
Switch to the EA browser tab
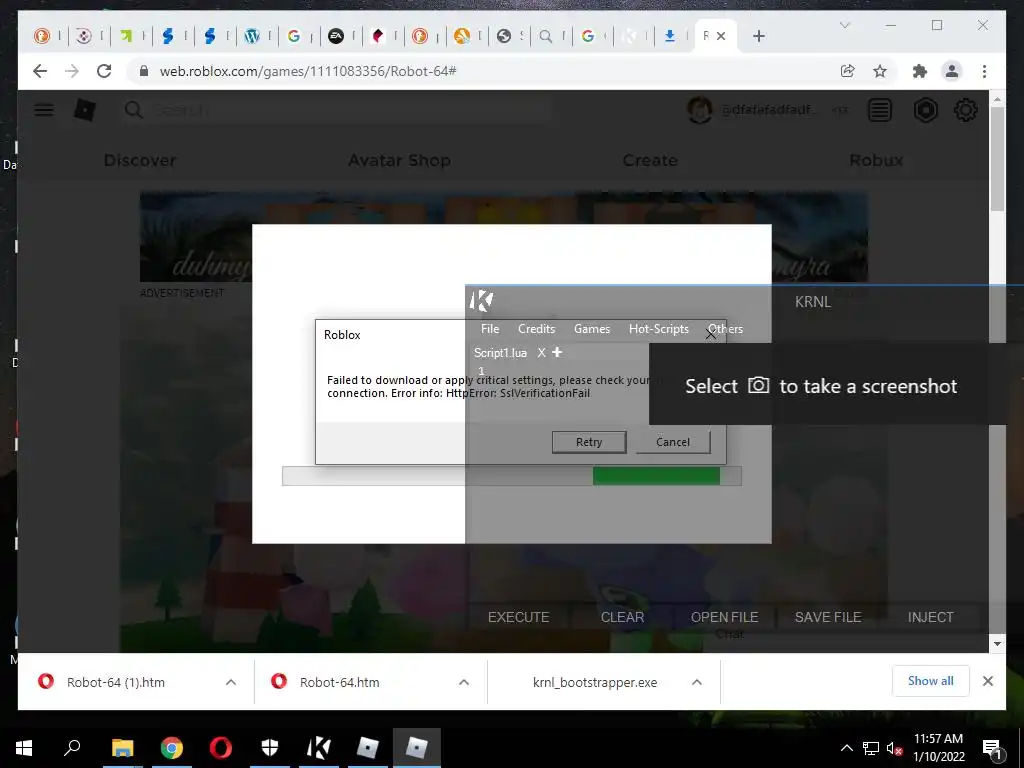pyautogui.click(x=336, y=37)
